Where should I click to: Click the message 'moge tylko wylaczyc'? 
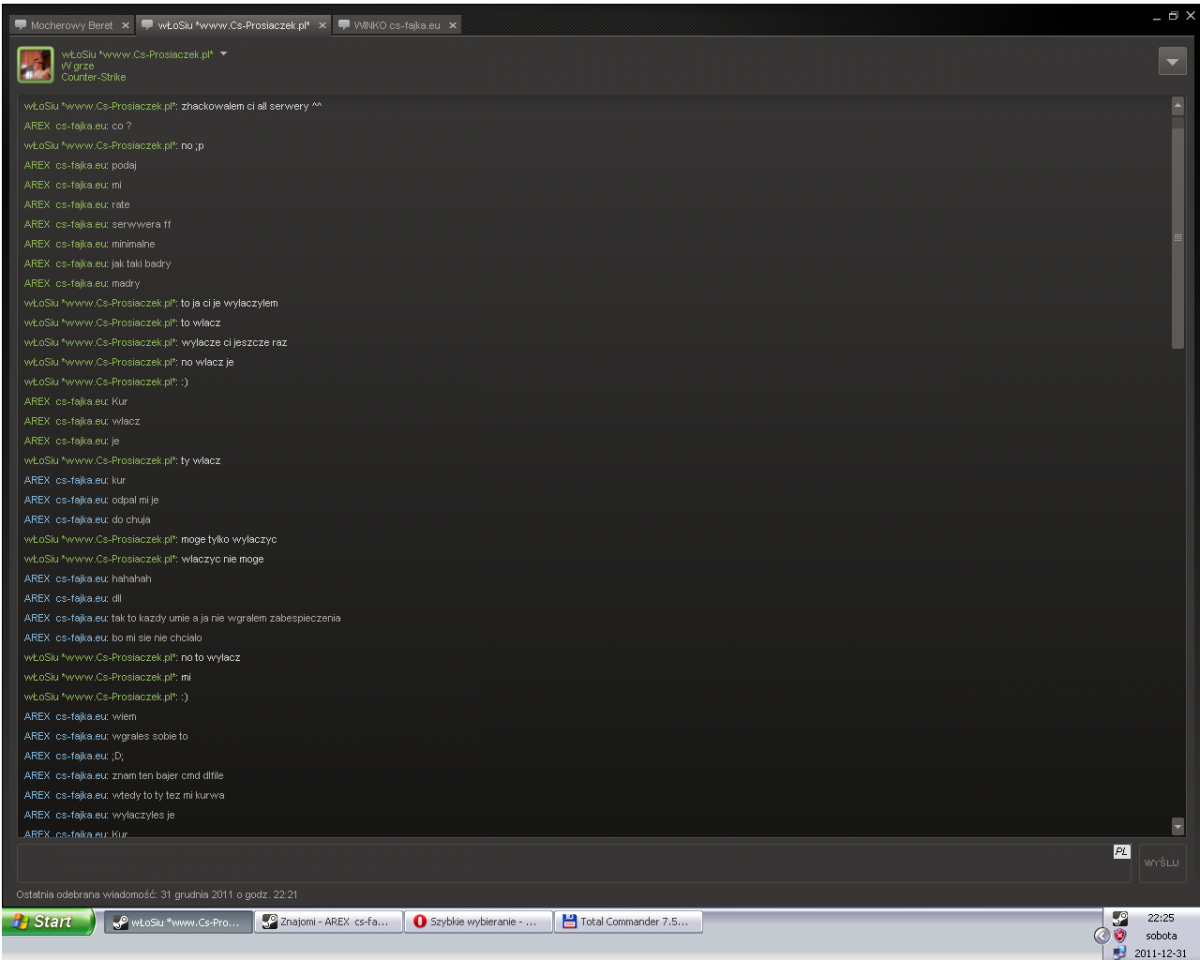(x=229, y=539)
